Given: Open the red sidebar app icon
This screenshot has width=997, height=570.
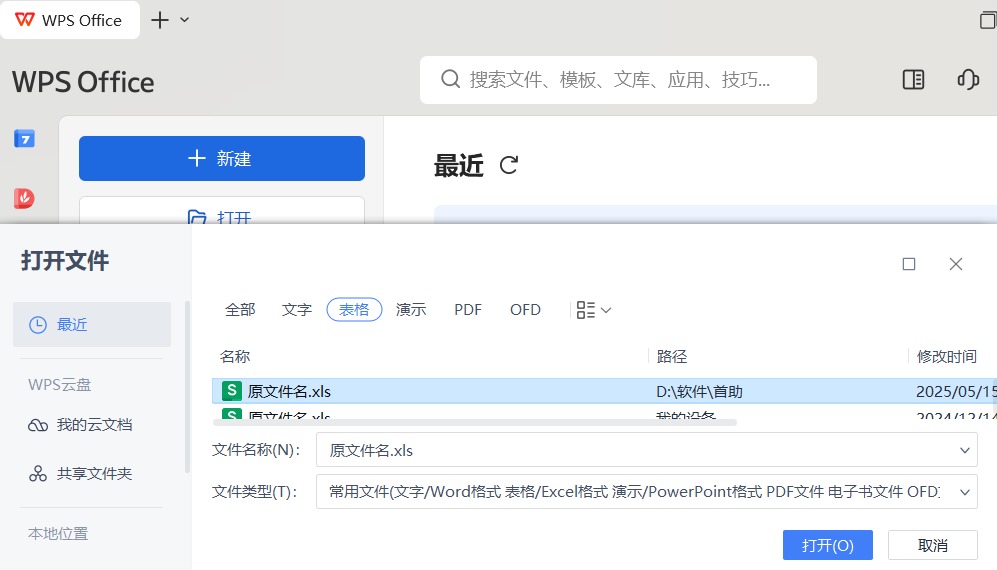Looking at the screenshot, I should (x=24, y=198).
